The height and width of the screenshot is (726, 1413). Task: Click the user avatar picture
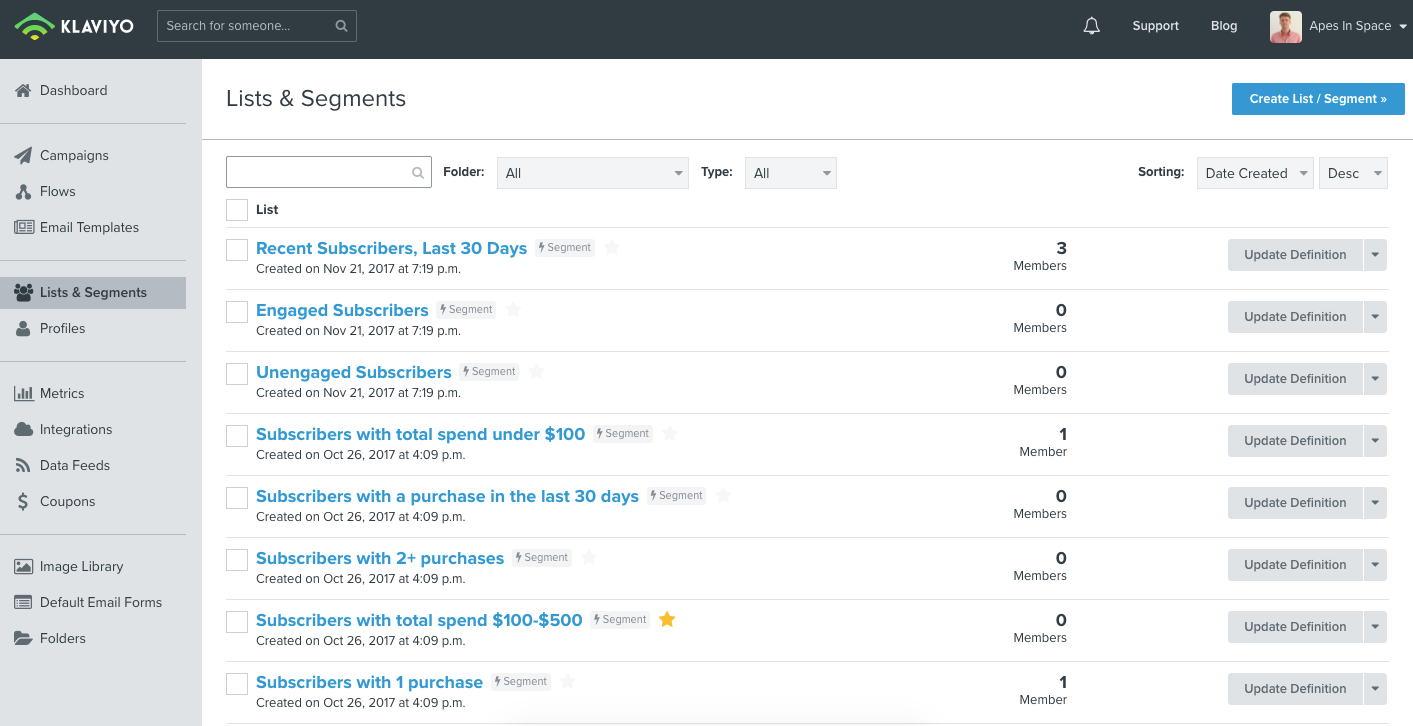coord(1286,27)
